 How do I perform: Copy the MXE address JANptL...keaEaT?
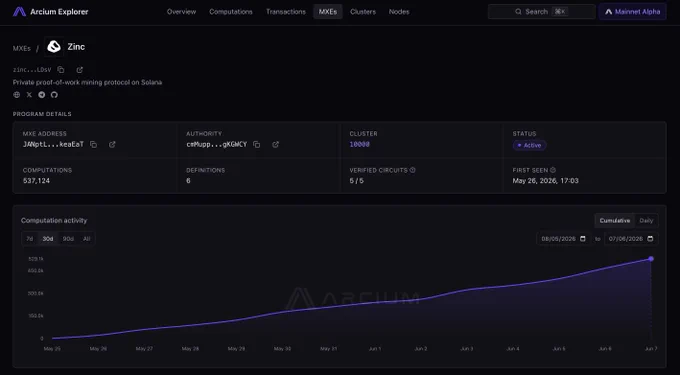tap(93, 144)
